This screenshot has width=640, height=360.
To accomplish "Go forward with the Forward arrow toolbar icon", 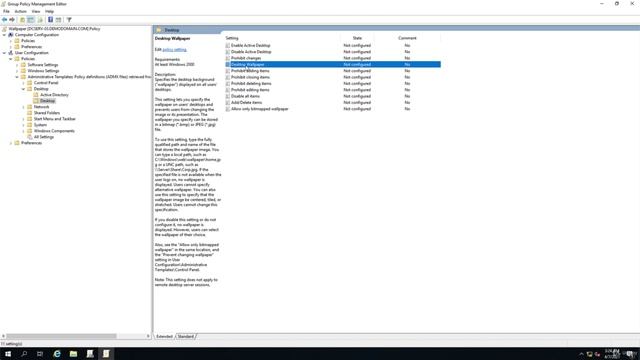I will click(12, 20).
